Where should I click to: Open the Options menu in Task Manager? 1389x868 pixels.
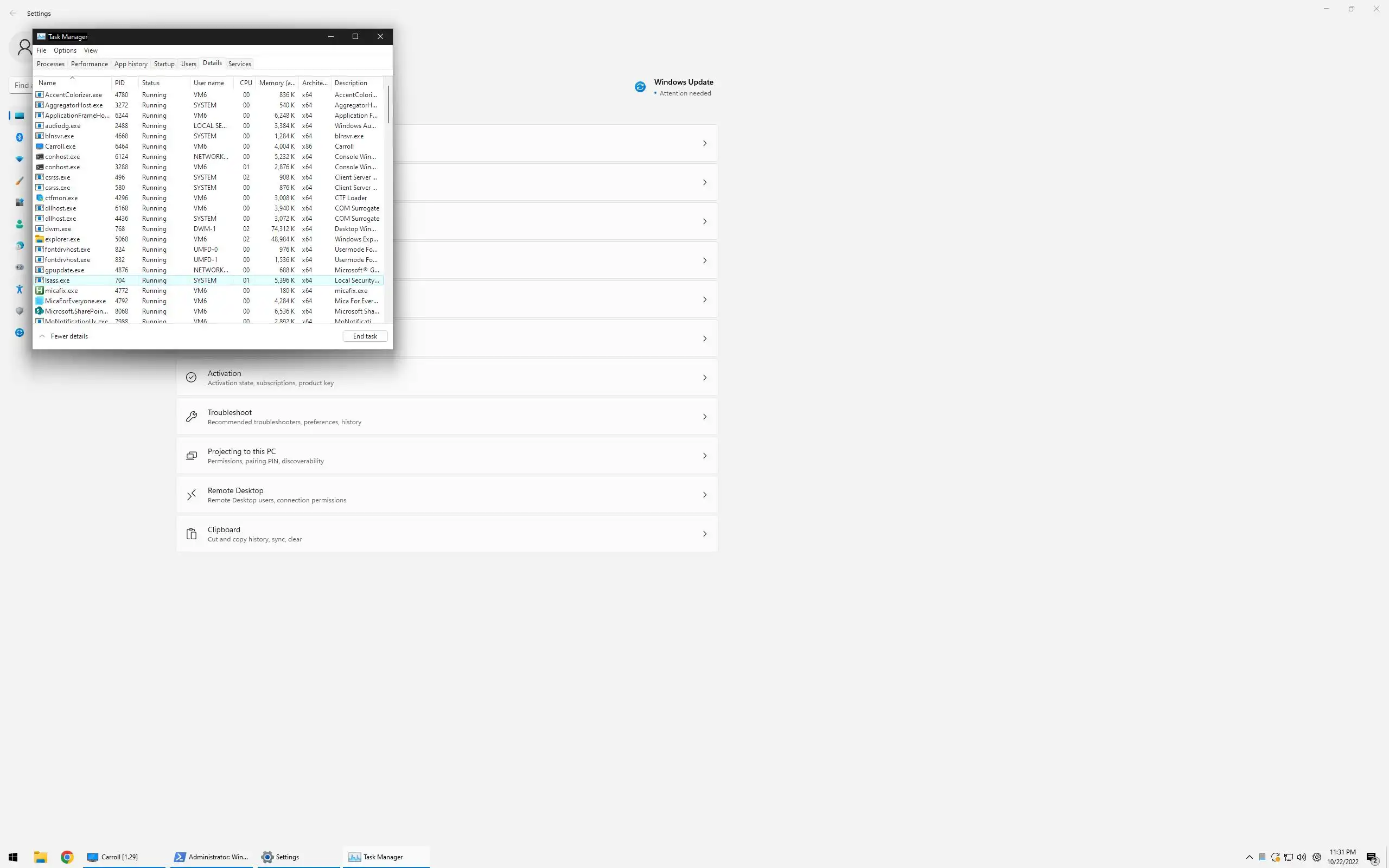[x=65, y=50]
